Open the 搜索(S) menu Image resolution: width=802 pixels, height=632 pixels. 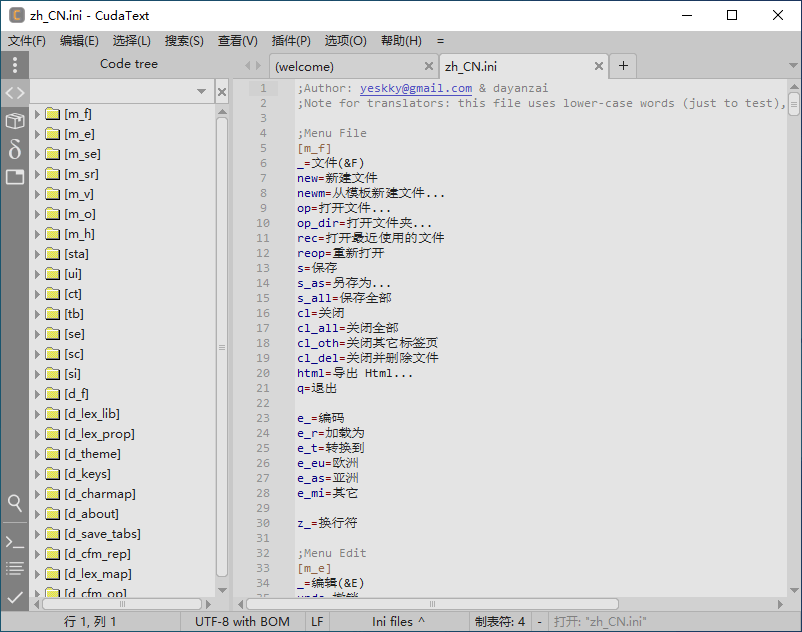coord(184,41)
